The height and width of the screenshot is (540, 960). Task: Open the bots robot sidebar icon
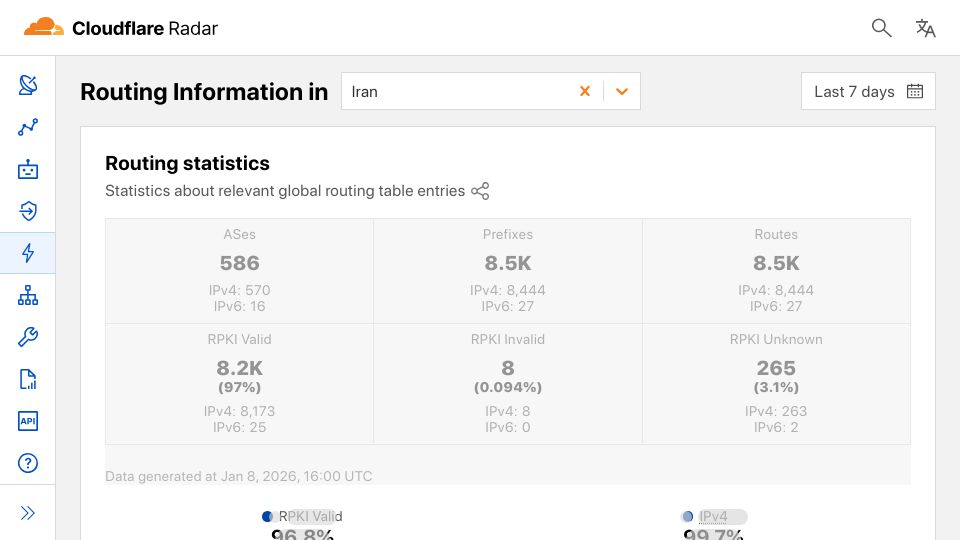tap(28, 169)
